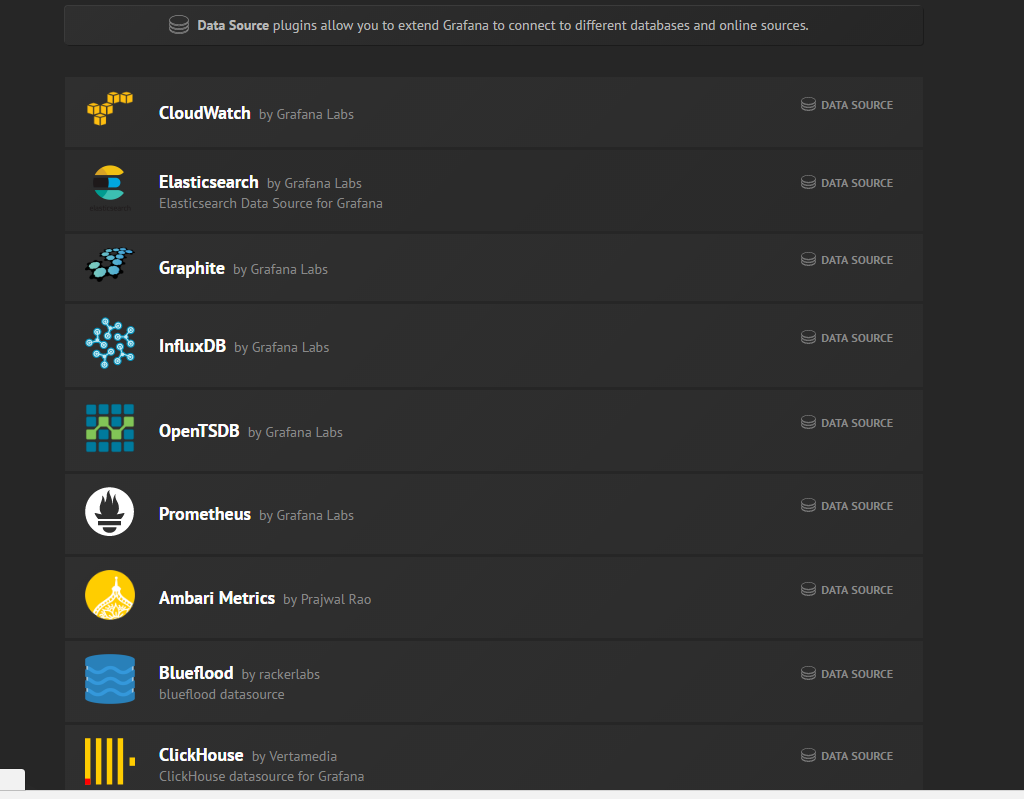1024x799 pixels.
Task: Click the Blueflood blue wave logo
Action: (x=110, y=679)
